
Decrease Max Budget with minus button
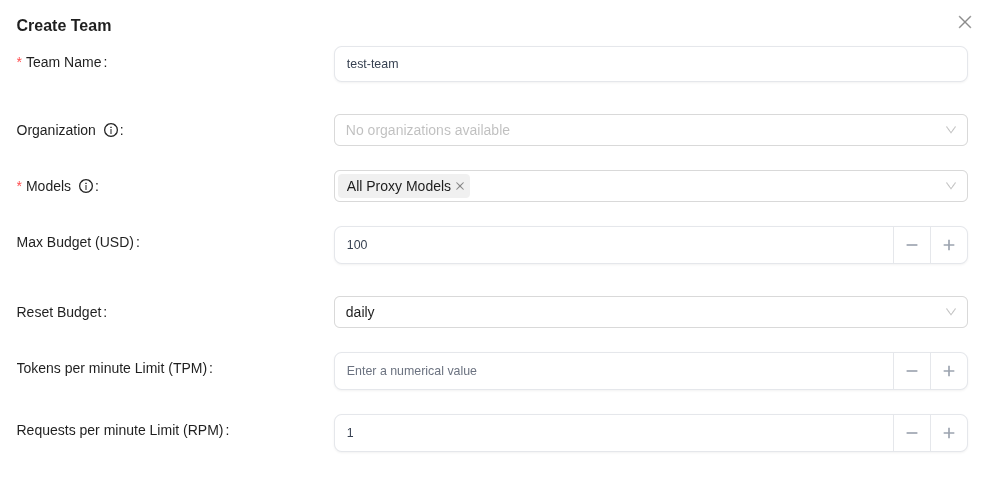point(912,245)
